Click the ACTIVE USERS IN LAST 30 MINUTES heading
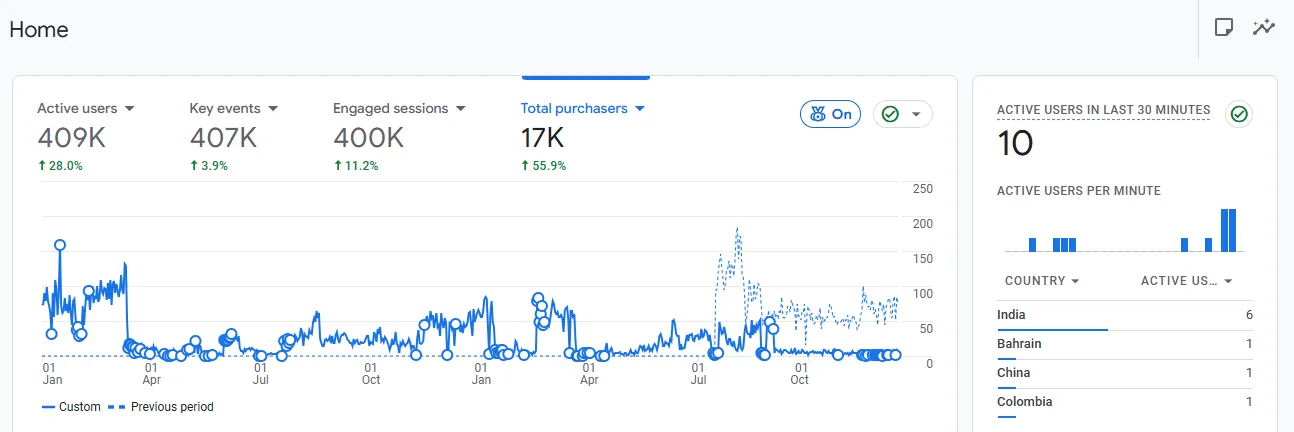This screenshot has height=432, width=1294. click(1104, 110)
